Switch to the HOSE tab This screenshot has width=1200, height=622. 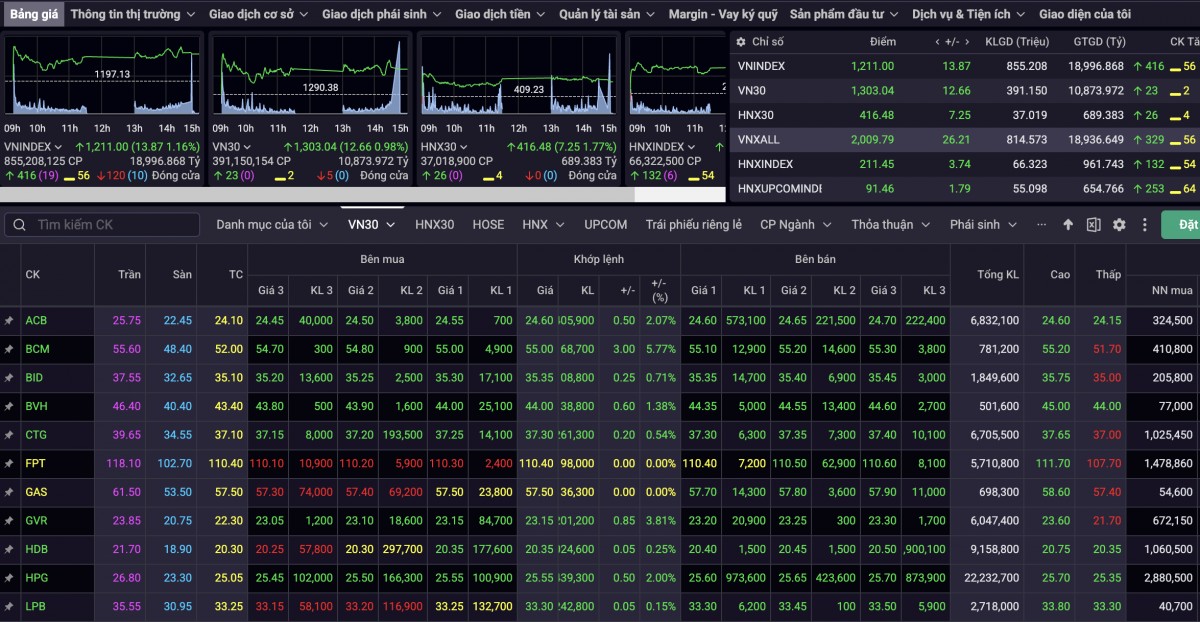click(488, 225)
